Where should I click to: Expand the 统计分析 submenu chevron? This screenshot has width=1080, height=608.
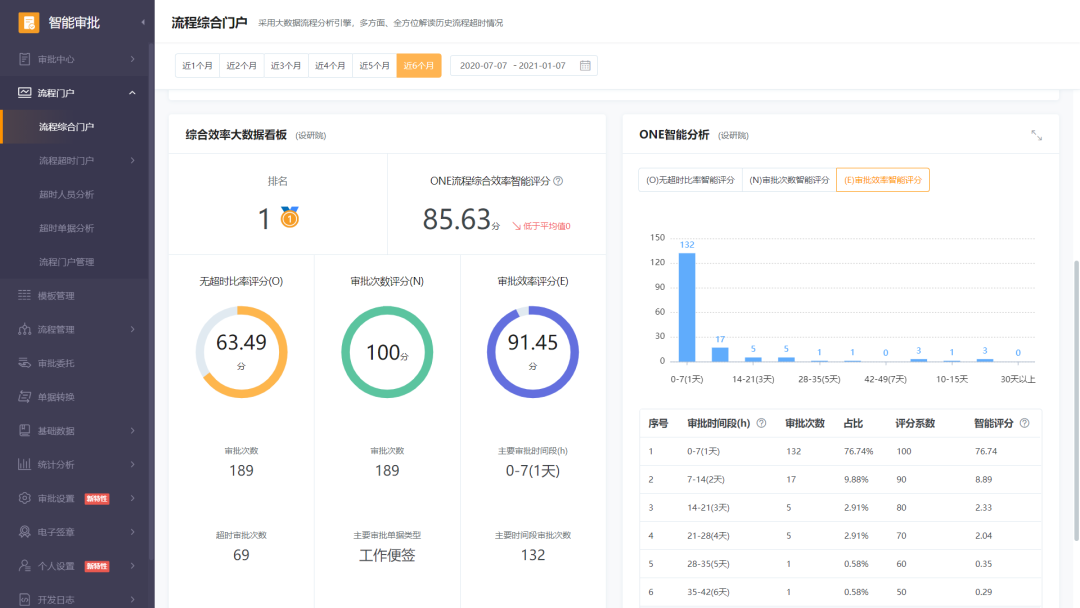coord(132,464)
